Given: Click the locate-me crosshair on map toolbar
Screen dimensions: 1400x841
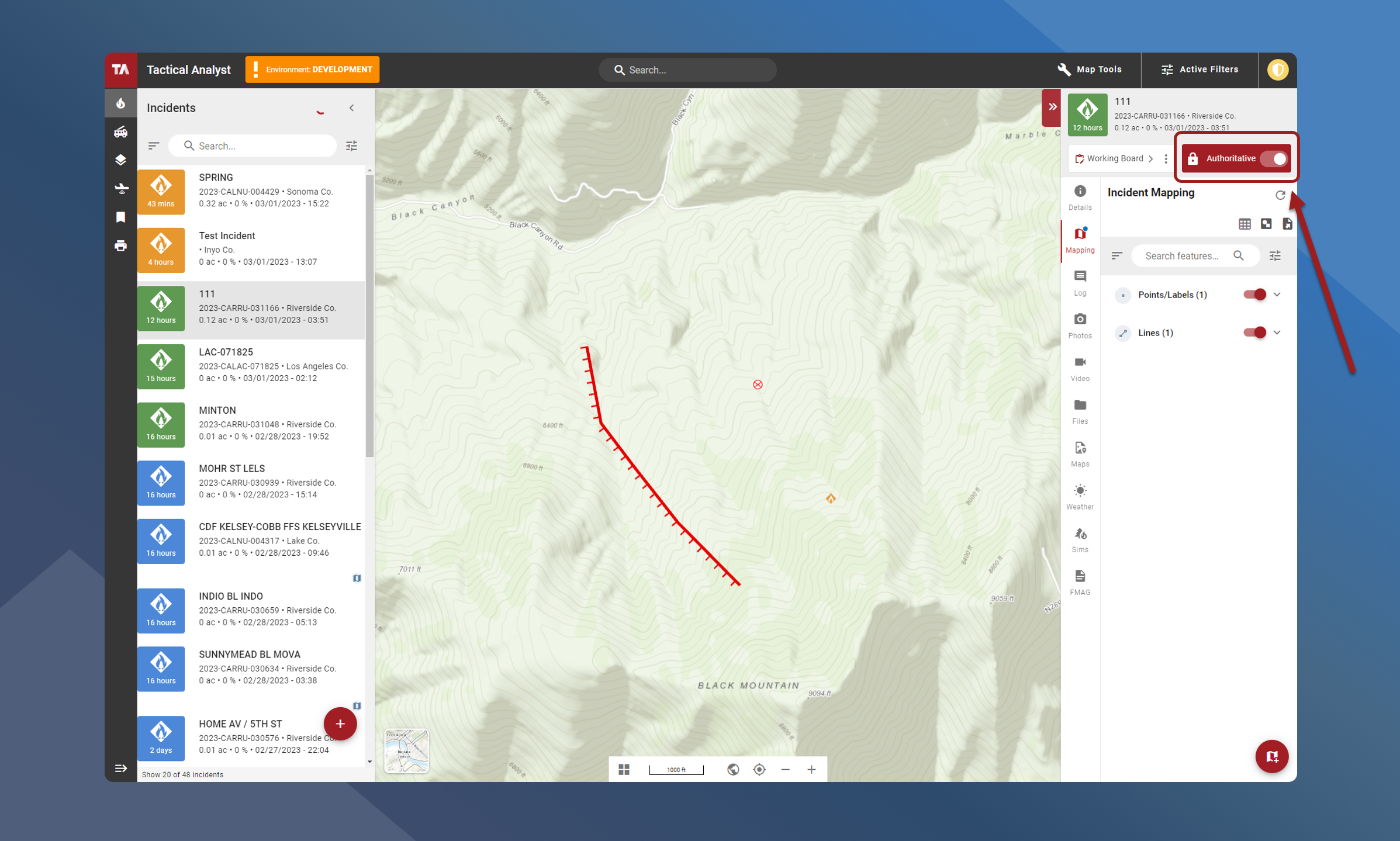Looking at the screenshot, I should pos(759,769).
